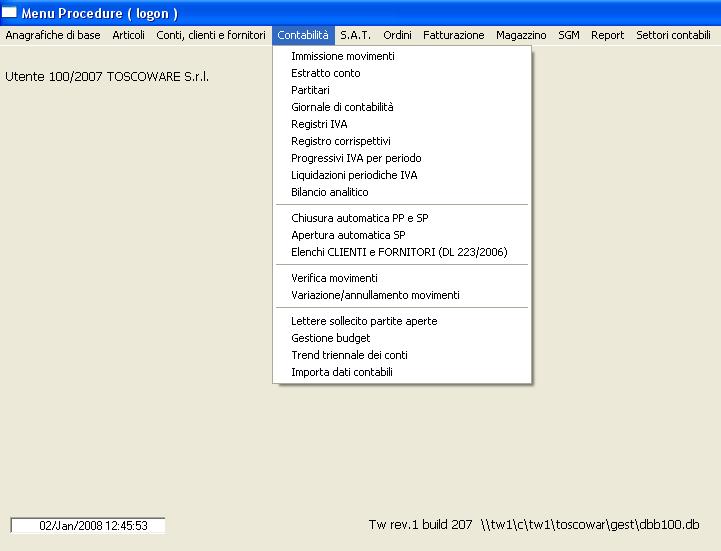
Task: Open the Ordini menu
Action: point(397,35)
